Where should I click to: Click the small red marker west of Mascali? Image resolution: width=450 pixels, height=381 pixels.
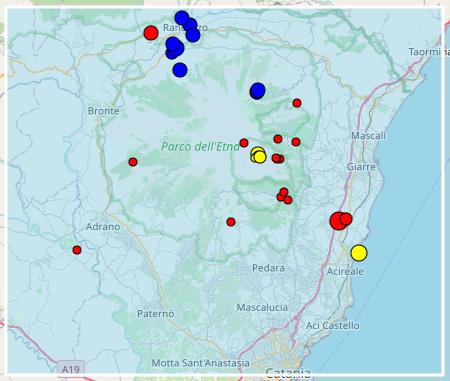point(296,142)
